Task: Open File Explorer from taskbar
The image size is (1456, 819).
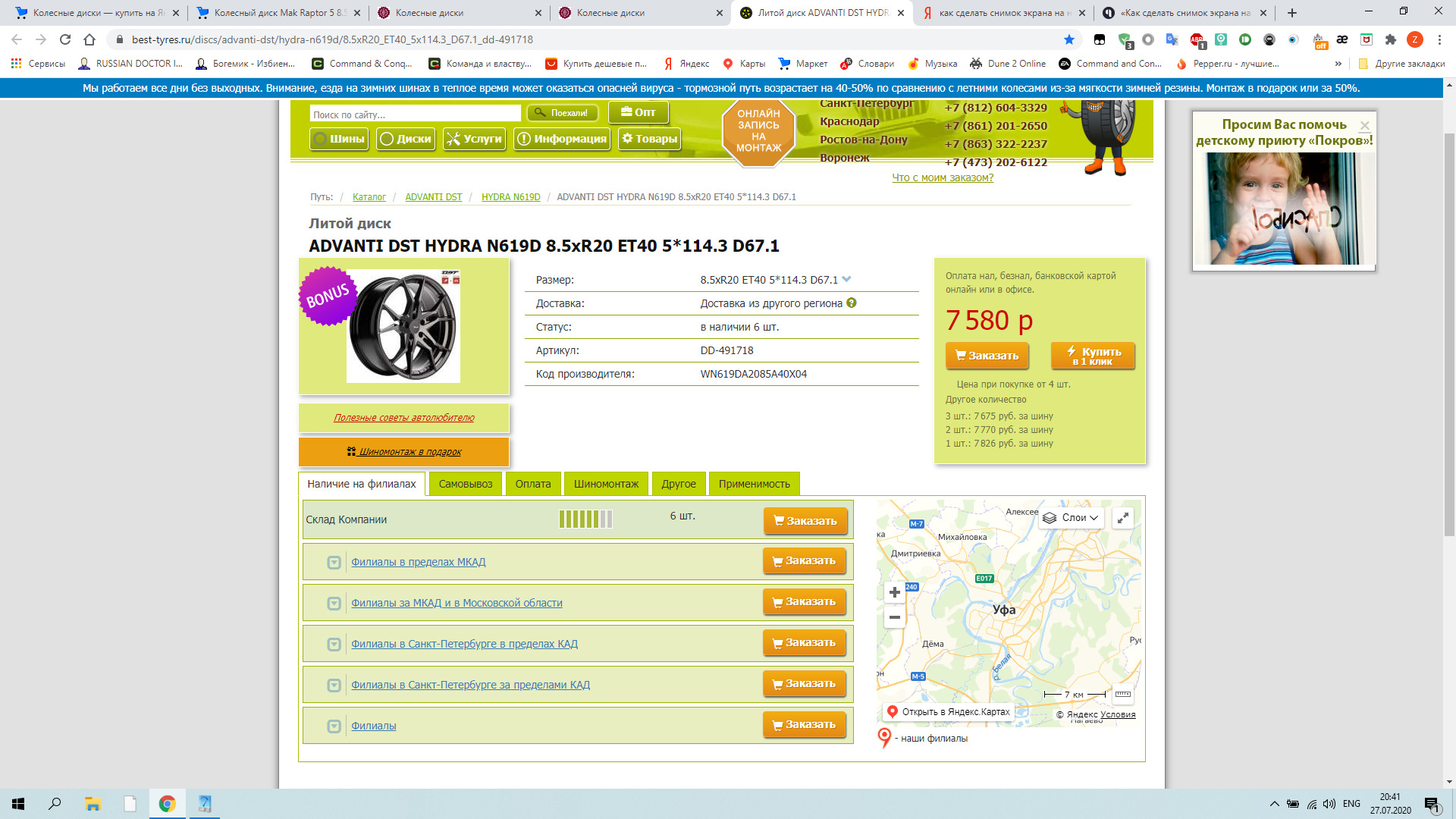Action: tap(93, 804)
